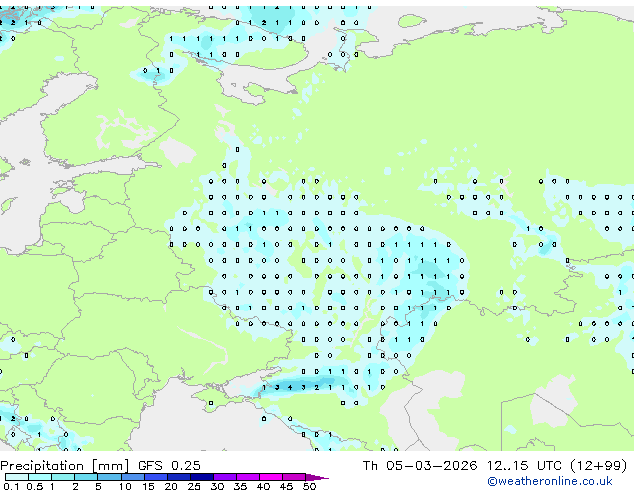Pick the 30–35 mm purple legend swatch

click(224, 477)
